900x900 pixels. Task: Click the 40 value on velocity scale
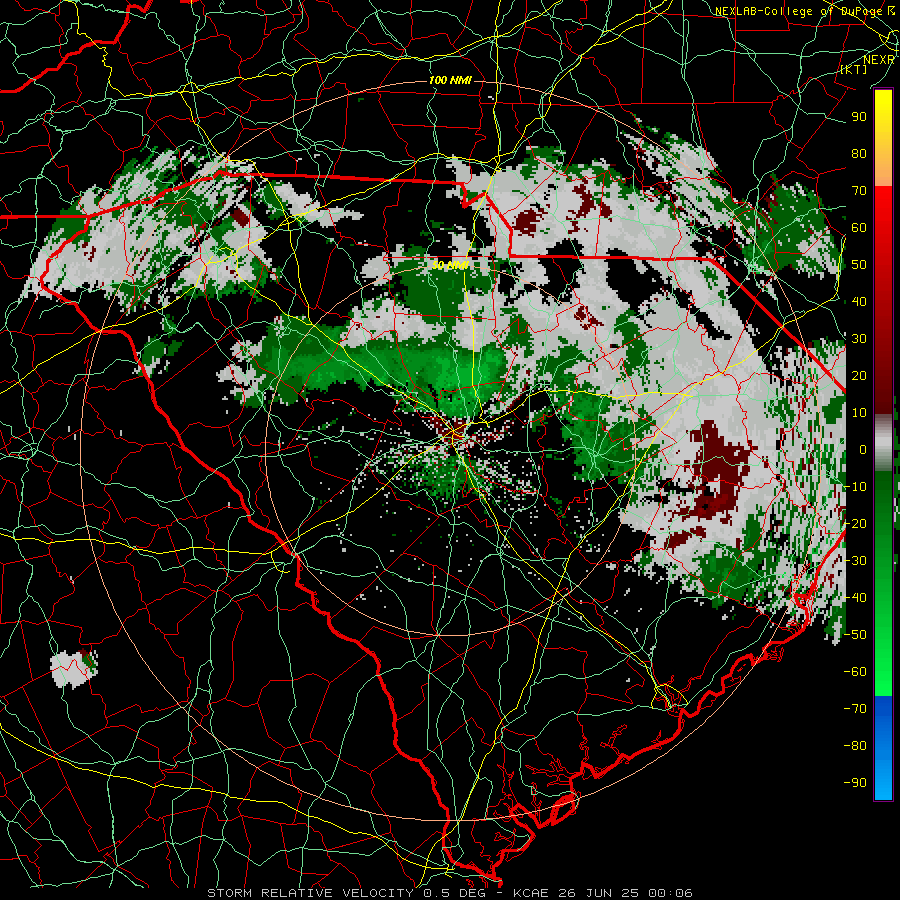click(x=859, y=302)
